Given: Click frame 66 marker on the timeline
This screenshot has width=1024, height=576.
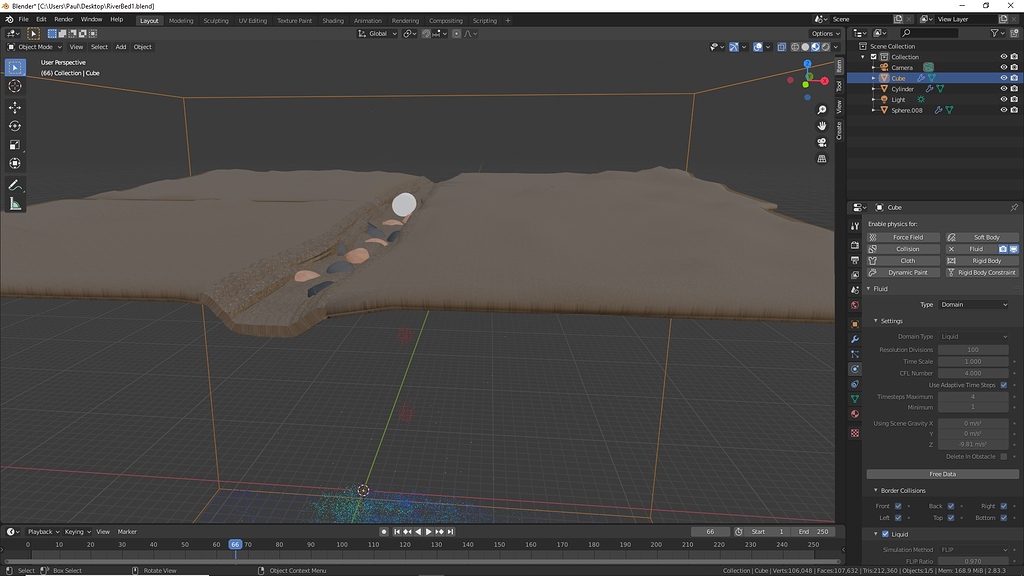Looking at the screenshot, I should click(x=236, y=544).
